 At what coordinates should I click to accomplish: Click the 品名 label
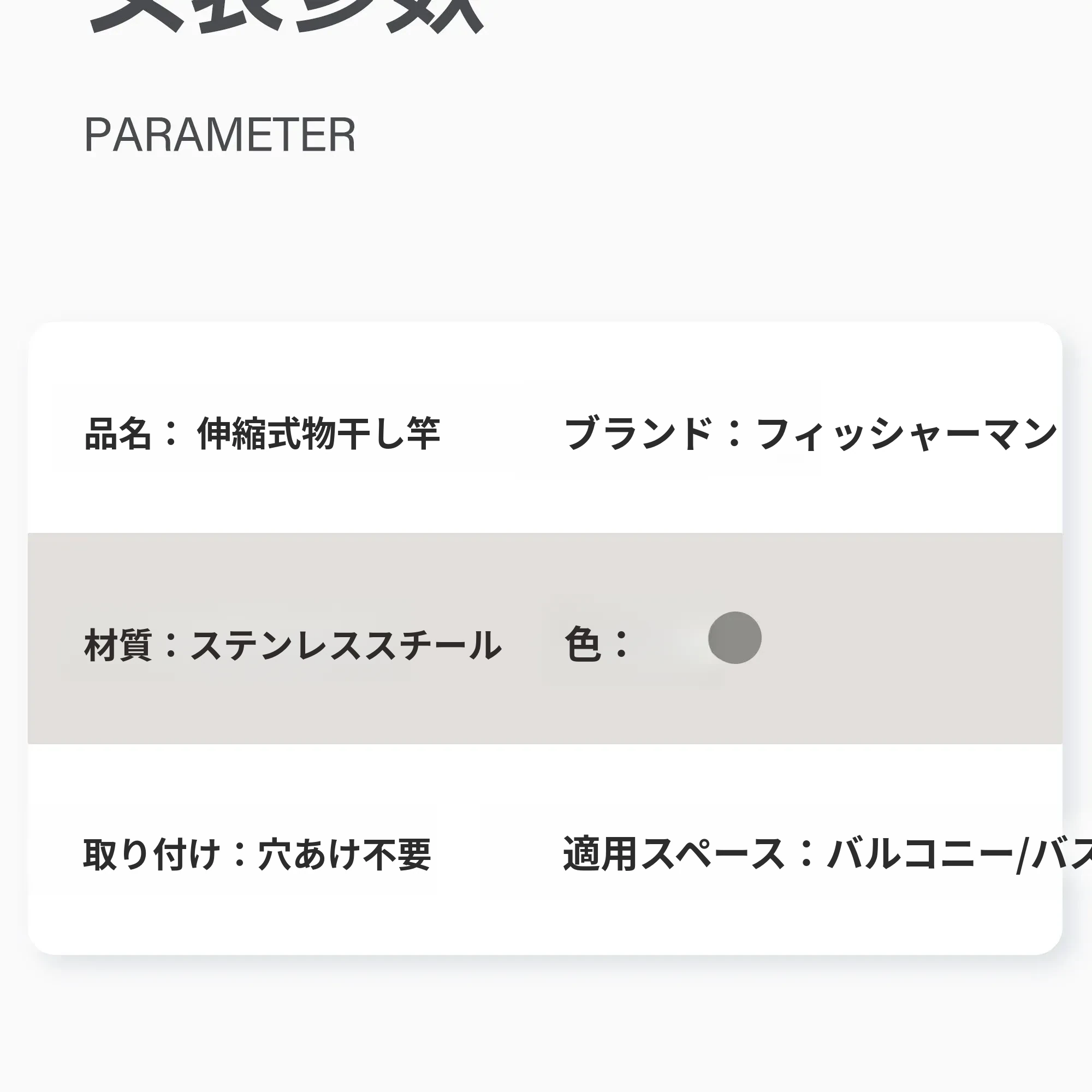117,434
